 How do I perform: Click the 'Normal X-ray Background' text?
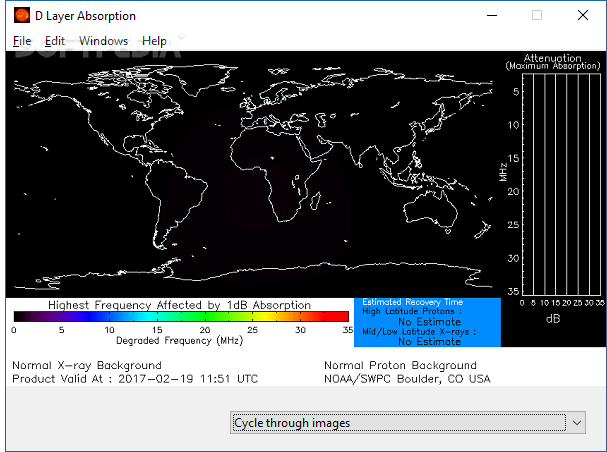(87, 365)
